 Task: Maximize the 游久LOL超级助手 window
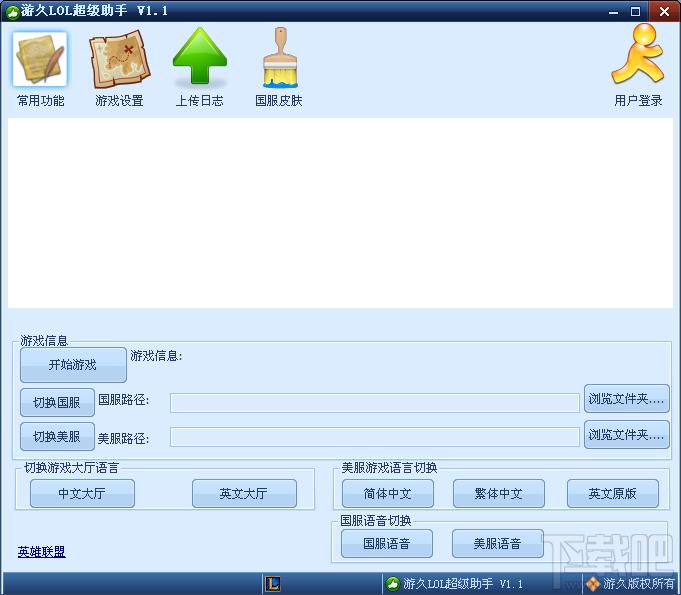pos(635,12)
